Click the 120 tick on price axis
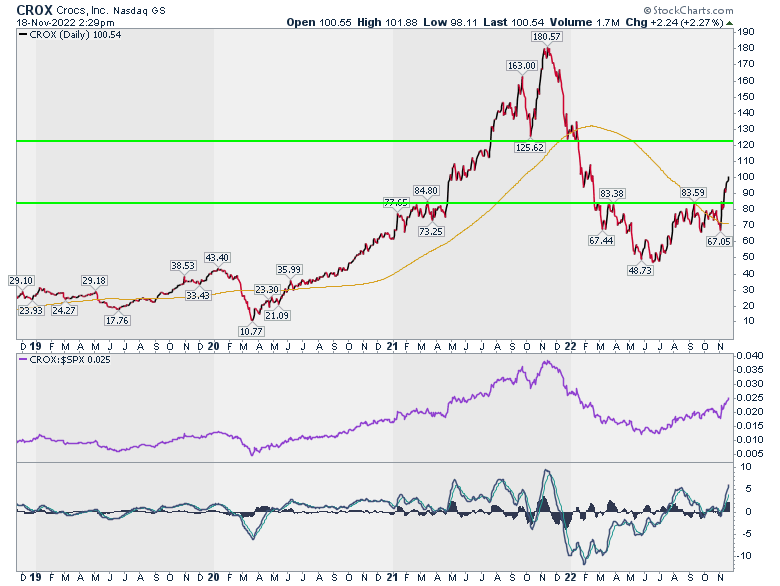Viewport: 780px width, 586px height. click(746, 145)
